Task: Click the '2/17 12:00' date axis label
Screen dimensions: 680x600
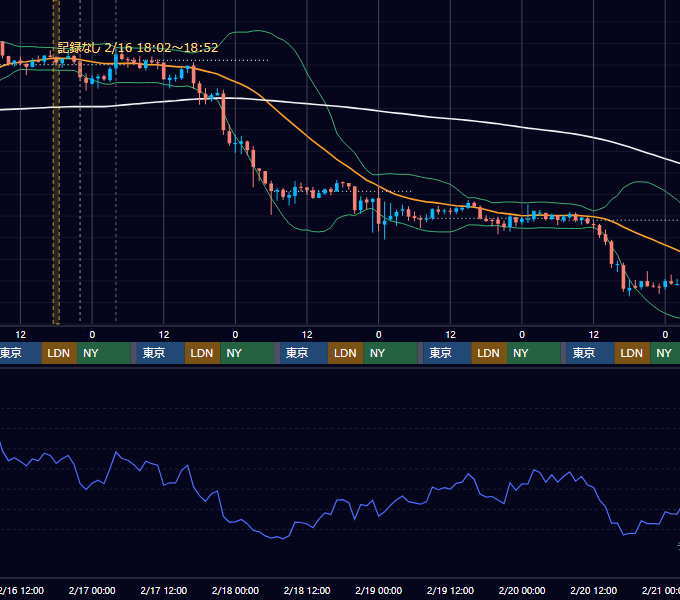Action: click(163, 590)
